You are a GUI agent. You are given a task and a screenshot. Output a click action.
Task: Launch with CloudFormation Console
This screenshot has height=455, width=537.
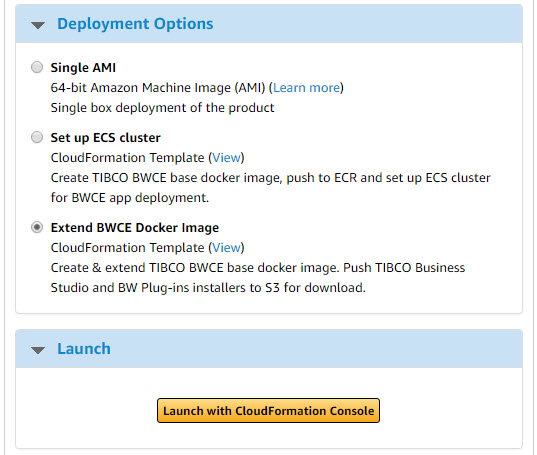[x=268, y=410]
